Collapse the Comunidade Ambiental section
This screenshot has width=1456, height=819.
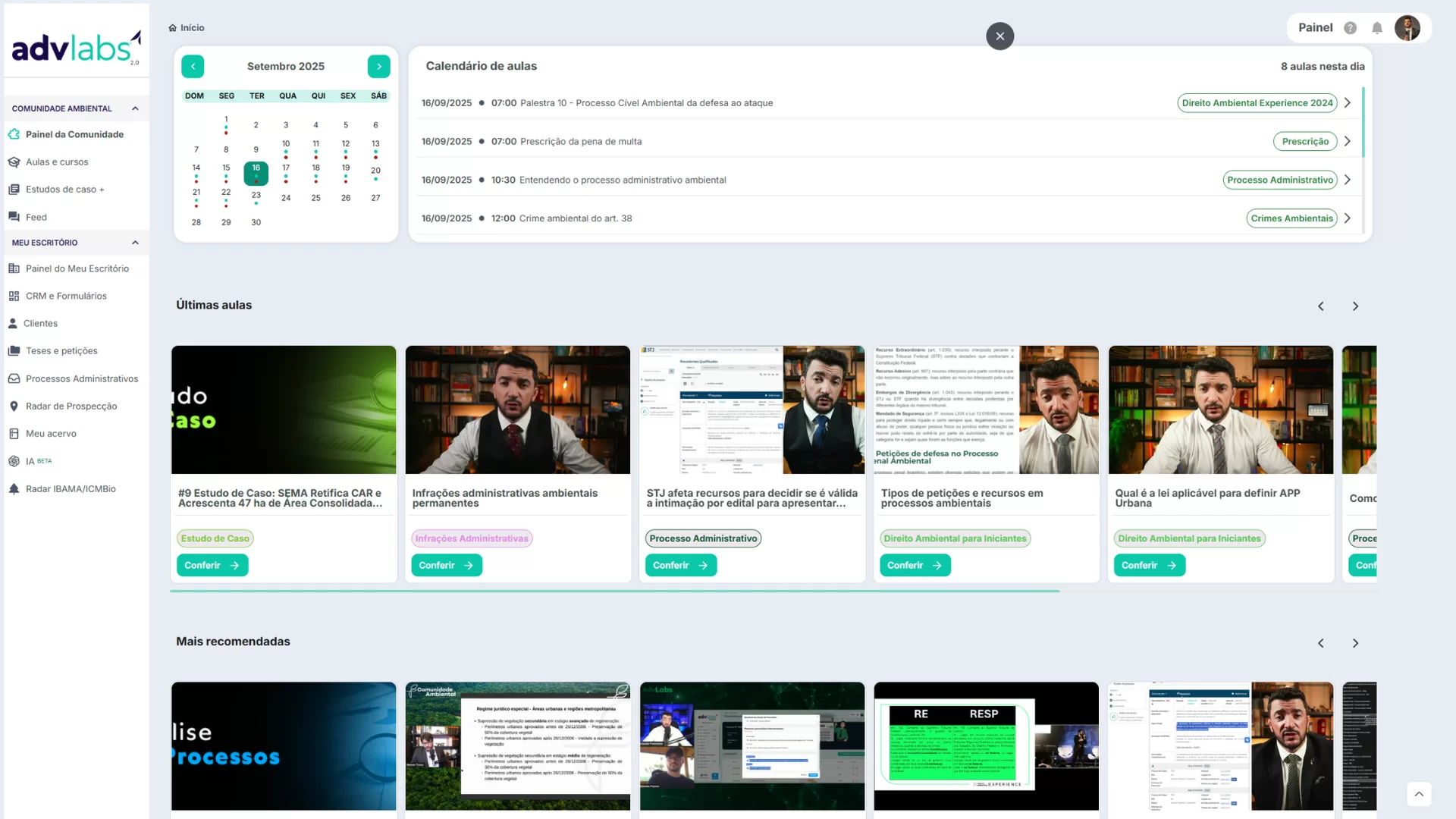pos(135,108)
